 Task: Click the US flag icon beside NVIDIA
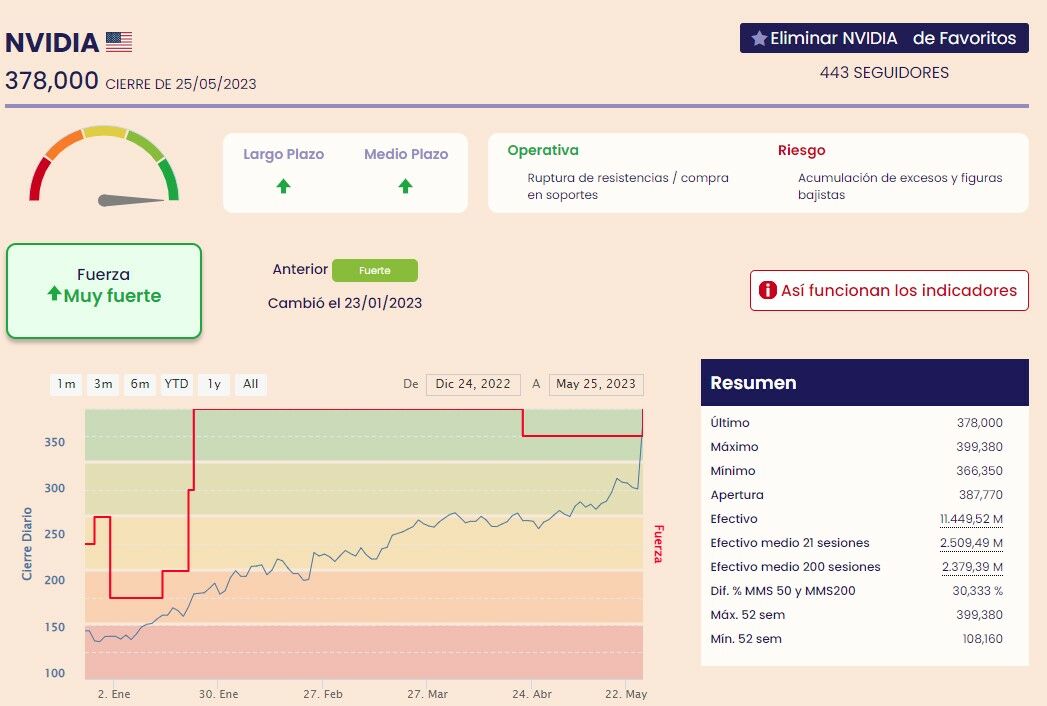(x=119, y=42)
